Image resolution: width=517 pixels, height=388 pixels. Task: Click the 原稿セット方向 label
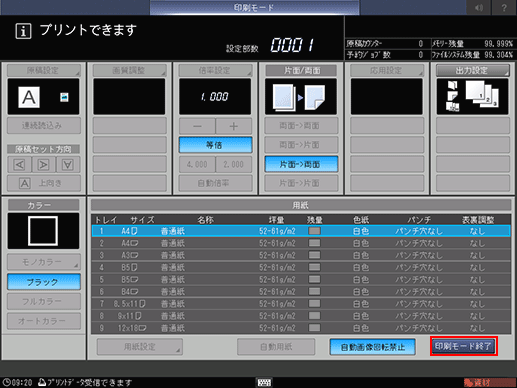pos(43,149)
